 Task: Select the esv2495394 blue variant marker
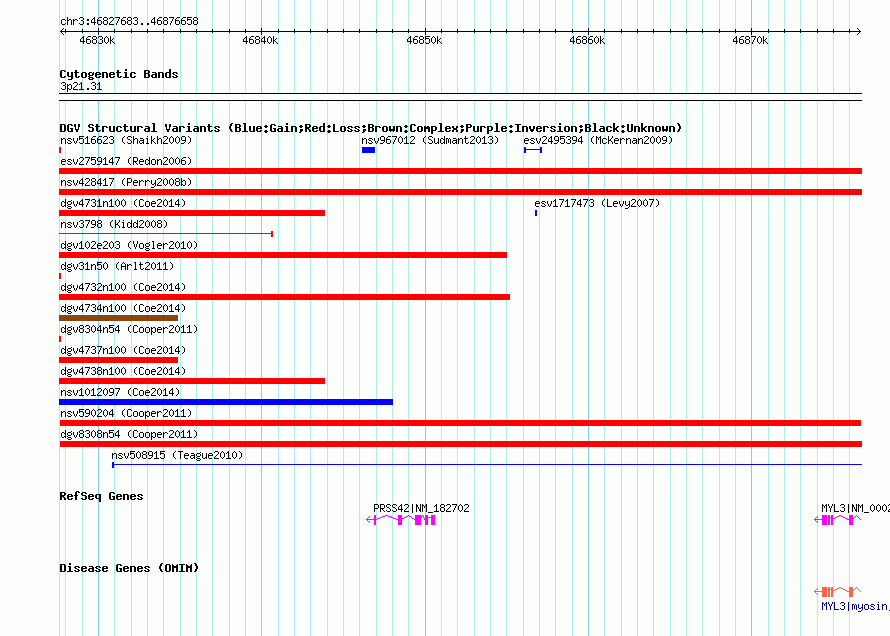(x=533, y=150)
